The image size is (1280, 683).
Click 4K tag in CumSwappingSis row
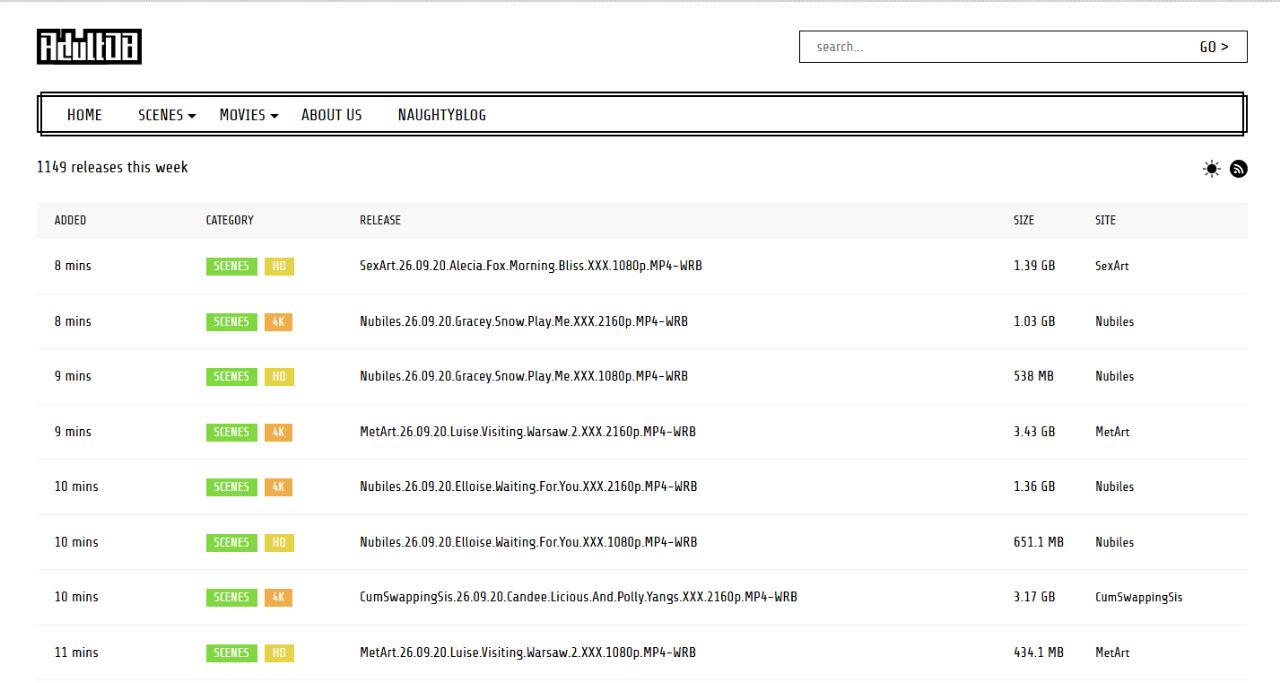click(279, 597)
